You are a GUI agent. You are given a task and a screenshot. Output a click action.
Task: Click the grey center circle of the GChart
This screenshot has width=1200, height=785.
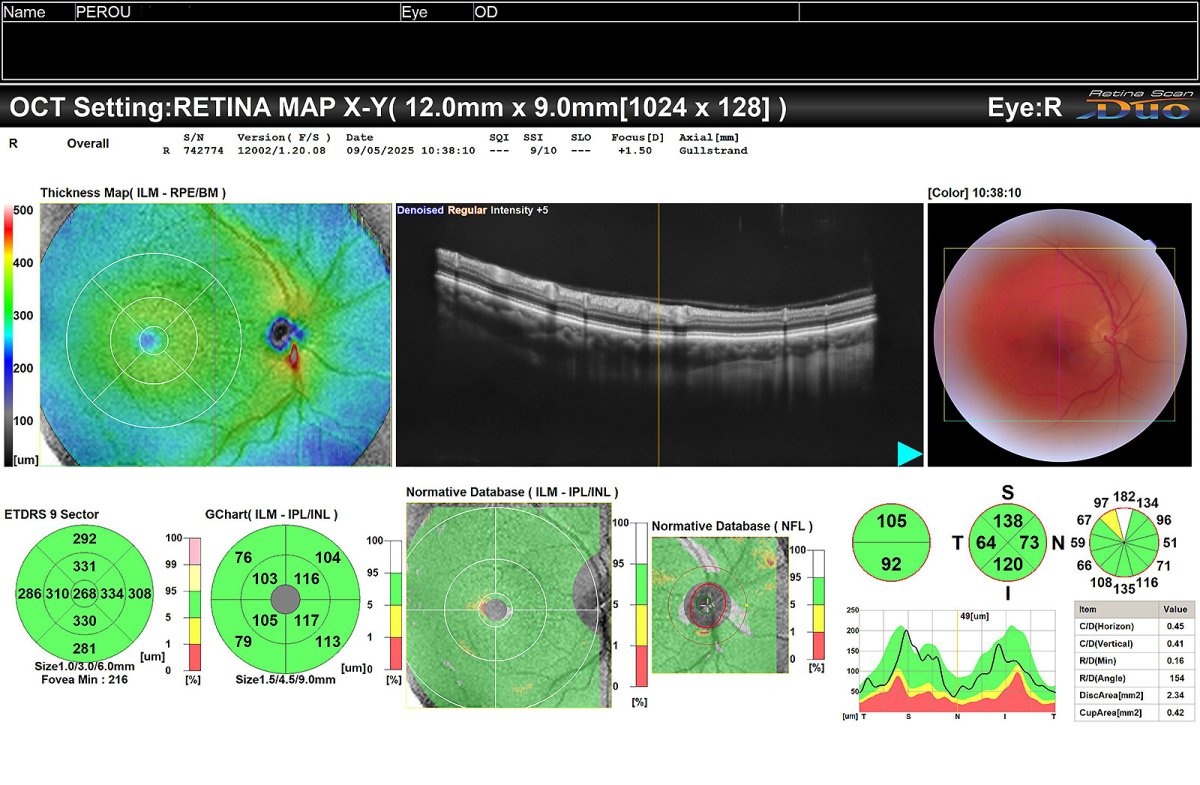tap(285, 600)
